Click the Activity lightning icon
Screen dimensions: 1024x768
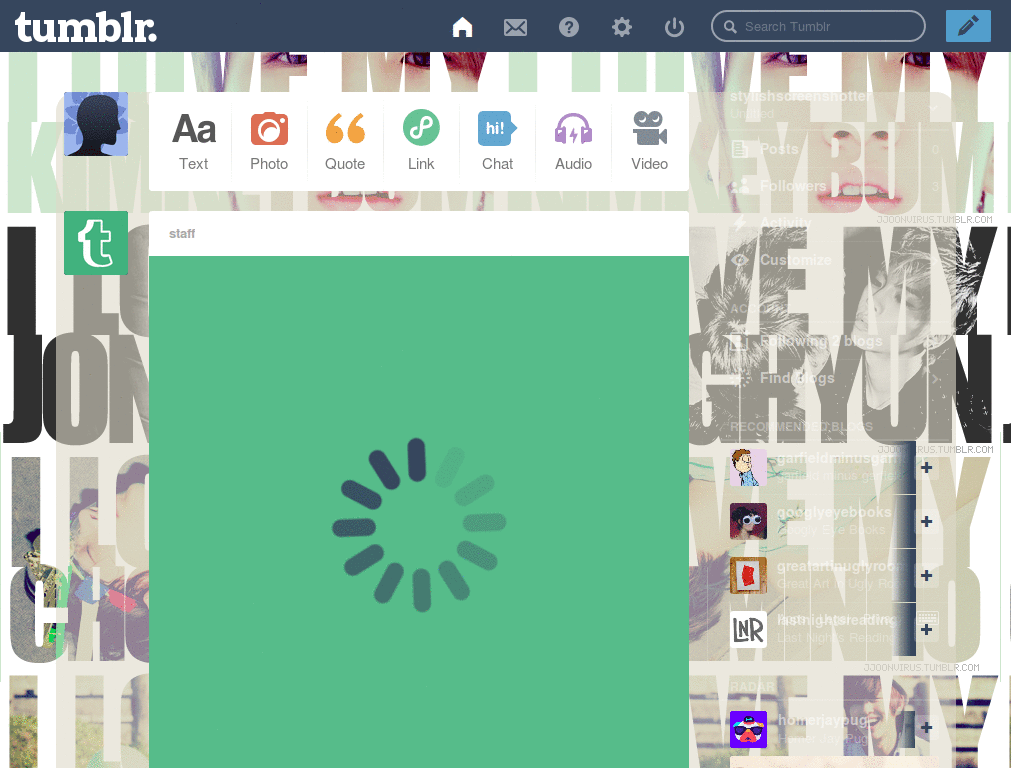click(739, 223)
